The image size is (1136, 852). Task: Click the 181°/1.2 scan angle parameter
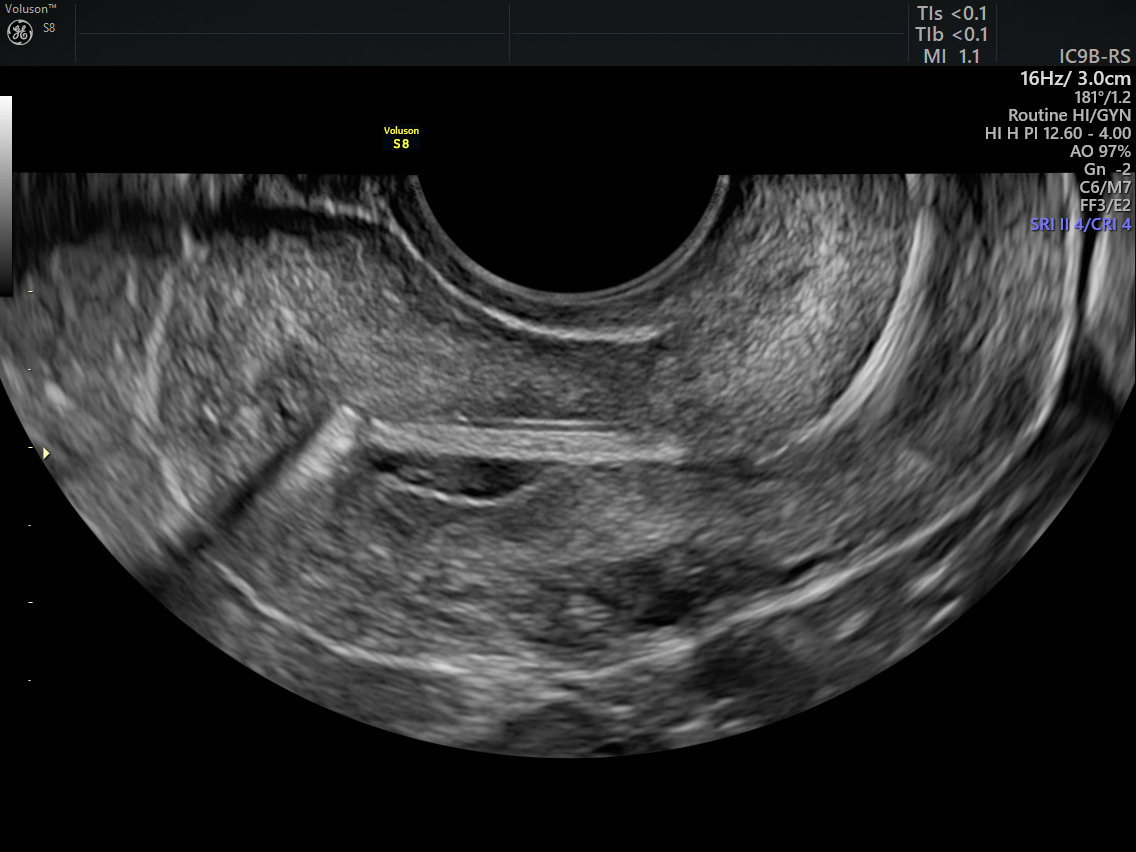click(x=1102, y=97)
